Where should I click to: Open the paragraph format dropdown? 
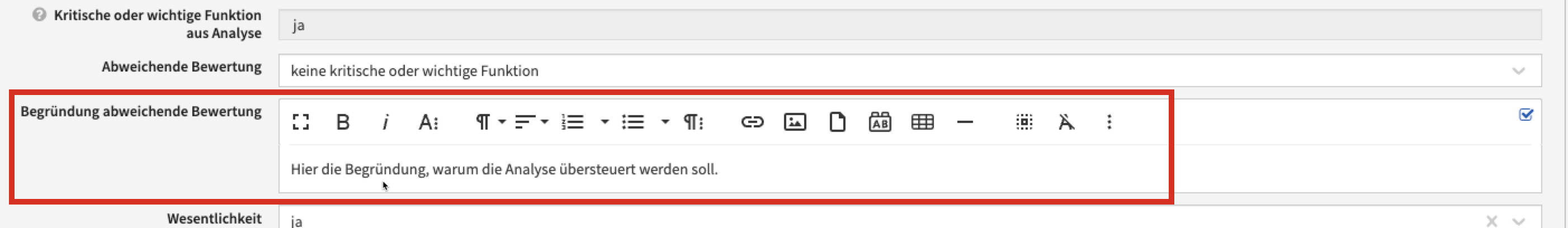(x=490, y=122)
